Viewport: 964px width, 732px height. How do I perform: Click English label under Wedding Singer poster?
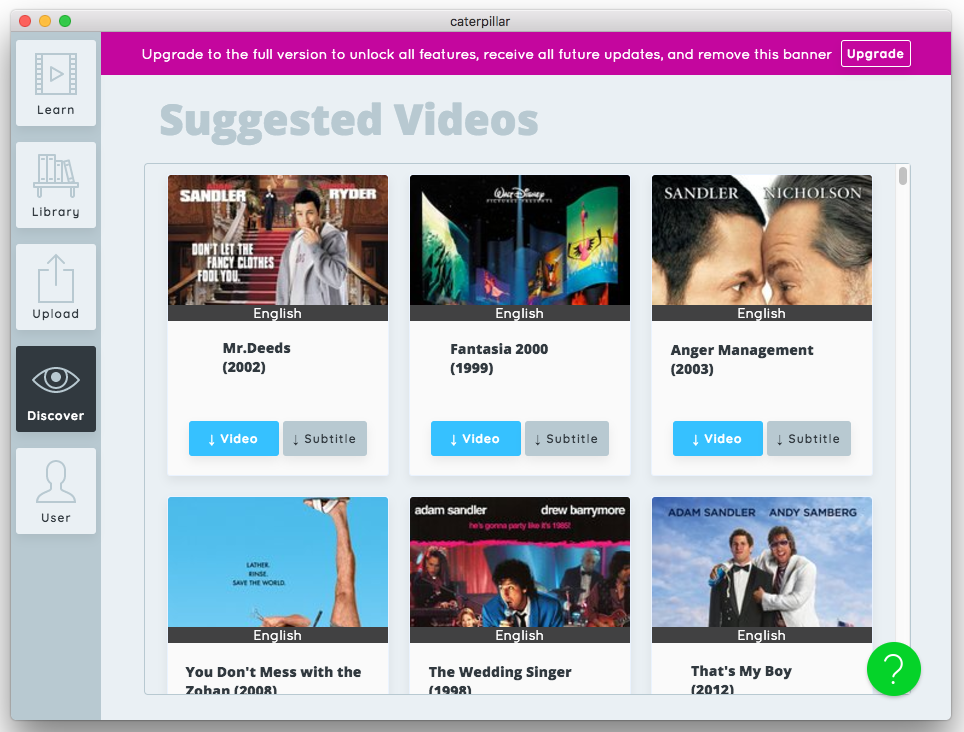[x=520, y=635]
